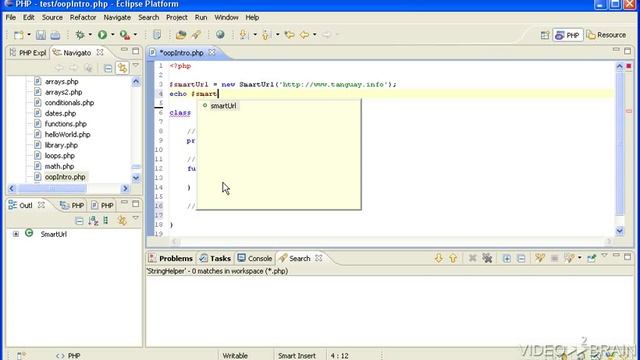
Task: Open the File menu
Action: (x=11, y=18)
